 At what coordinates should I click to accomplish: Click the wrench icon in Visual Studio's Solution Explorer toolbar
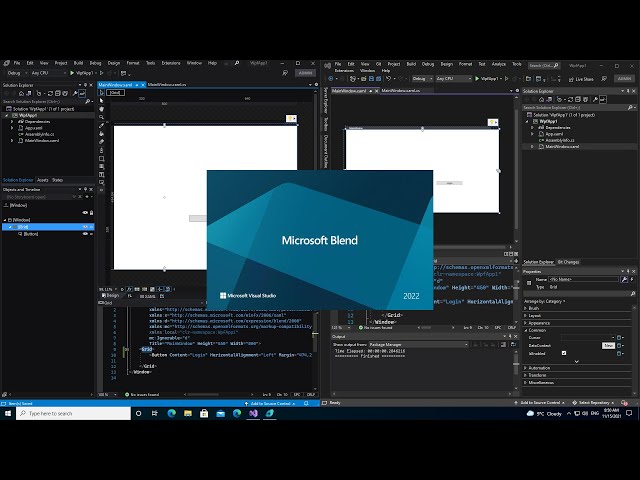tap(595, 99)
